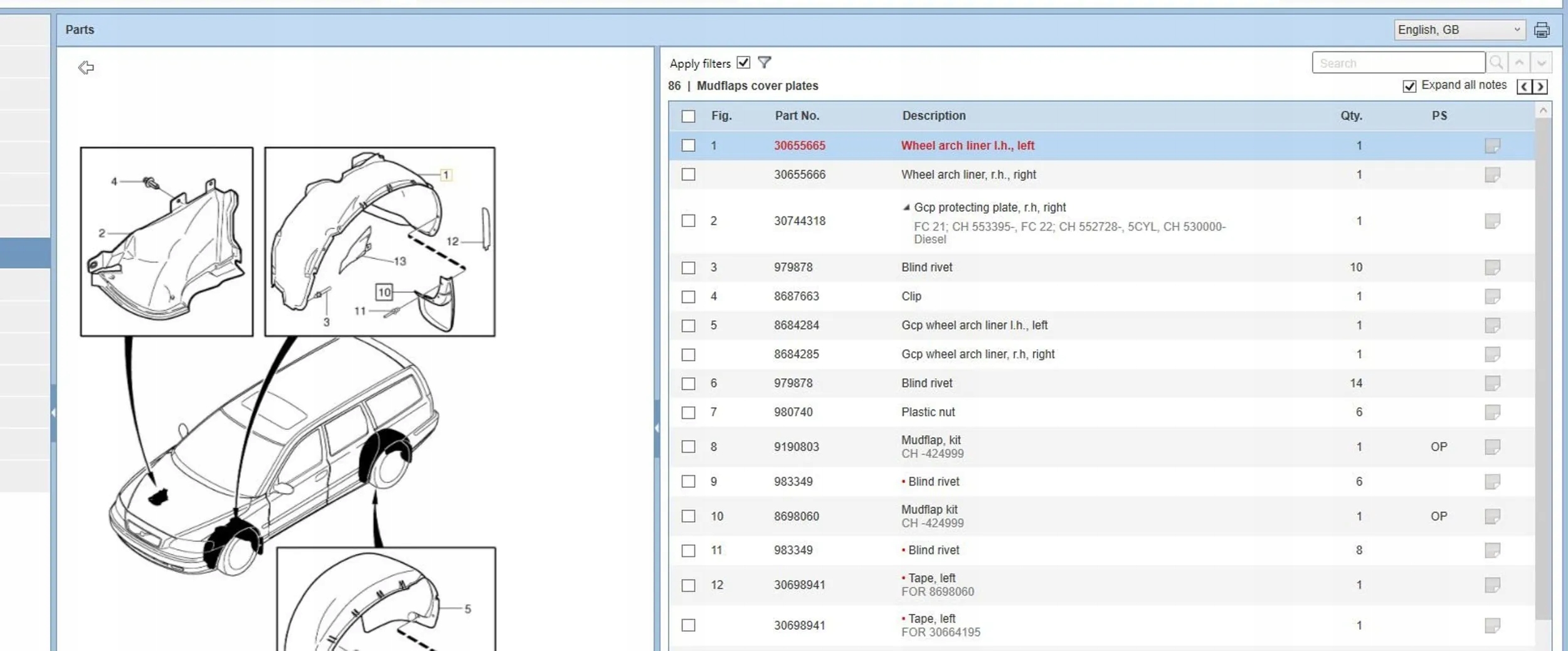The image size is (1568, 651).
Task: Click next section arrow beside Expand all notes
Action: tap(1540, 86)
